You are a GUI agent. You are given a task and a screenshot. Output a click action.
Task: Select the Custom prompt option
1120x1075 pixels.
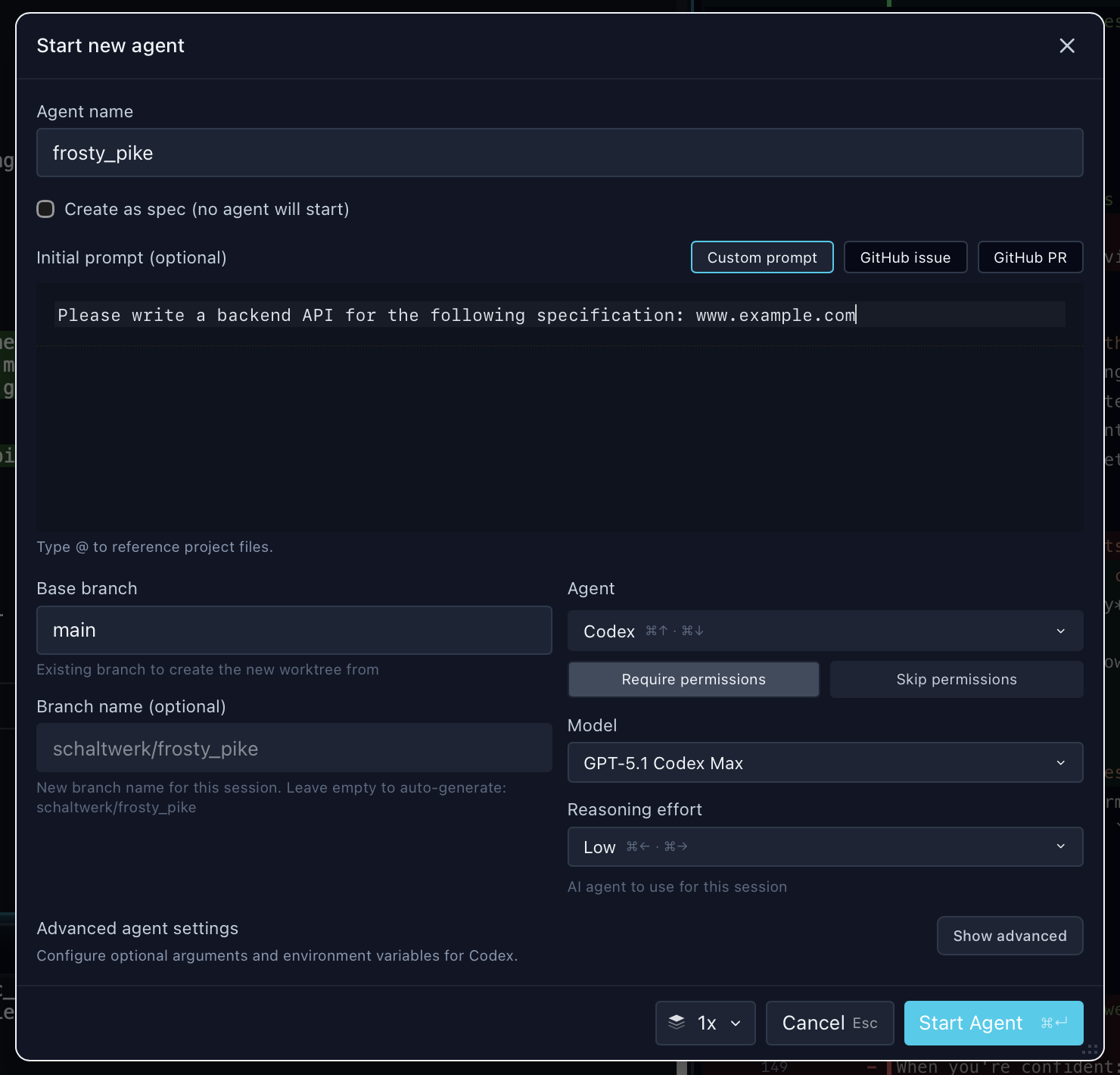pyautogui.click(x=761, y=257)
